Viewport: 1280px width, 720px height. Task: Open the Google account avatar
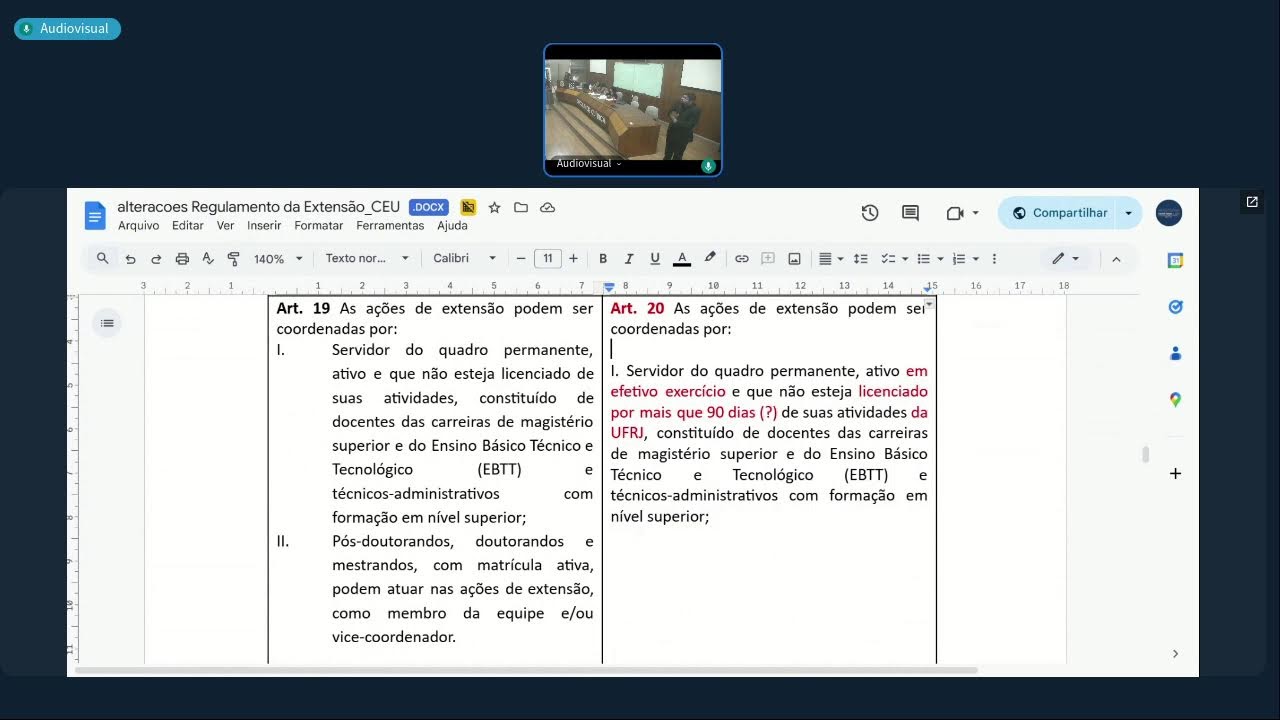point(1169,213)
